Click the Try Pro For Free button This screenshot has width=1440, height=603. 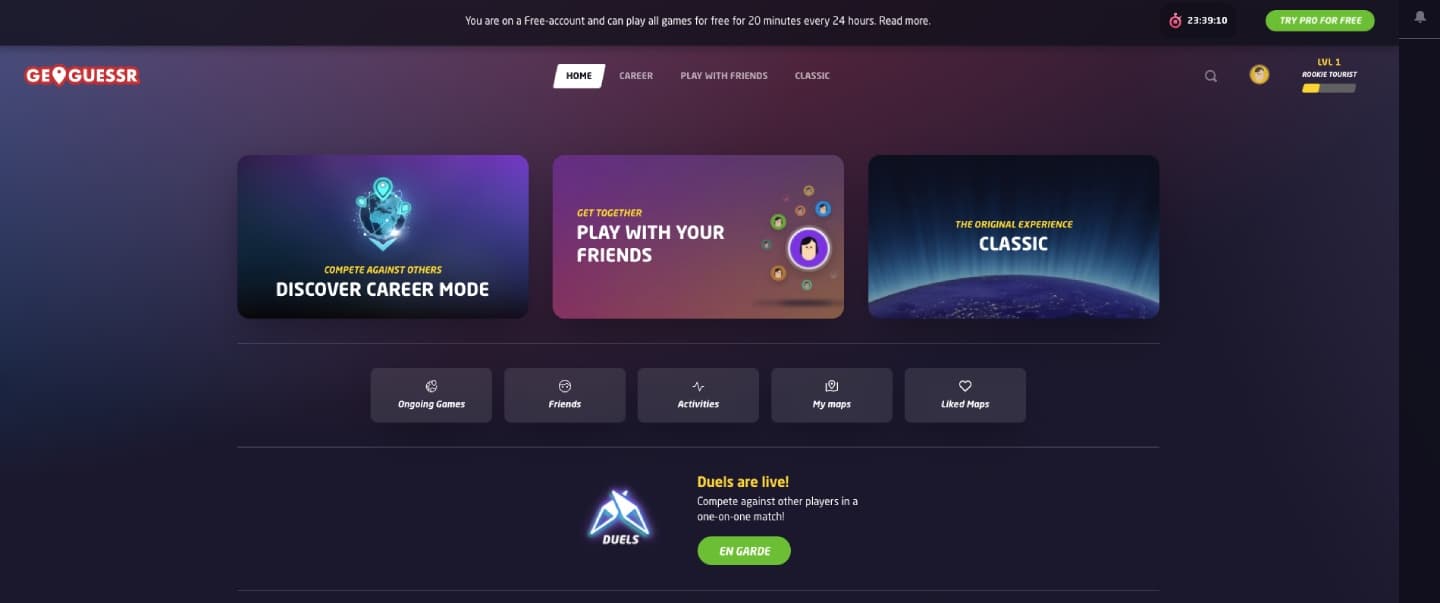[1320, 20]
